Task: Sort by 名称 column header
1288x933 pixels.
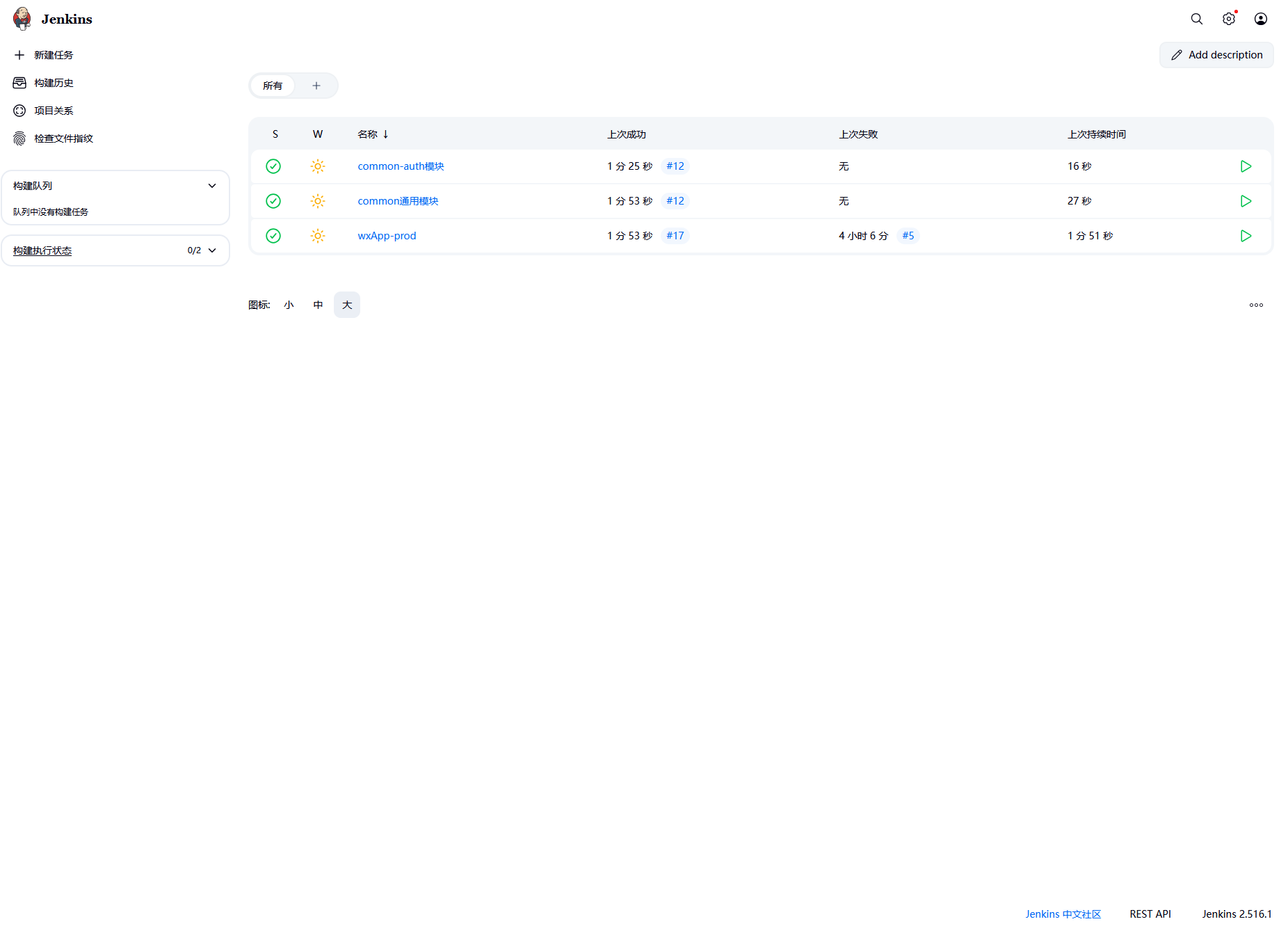Action: tap(373, 134)
